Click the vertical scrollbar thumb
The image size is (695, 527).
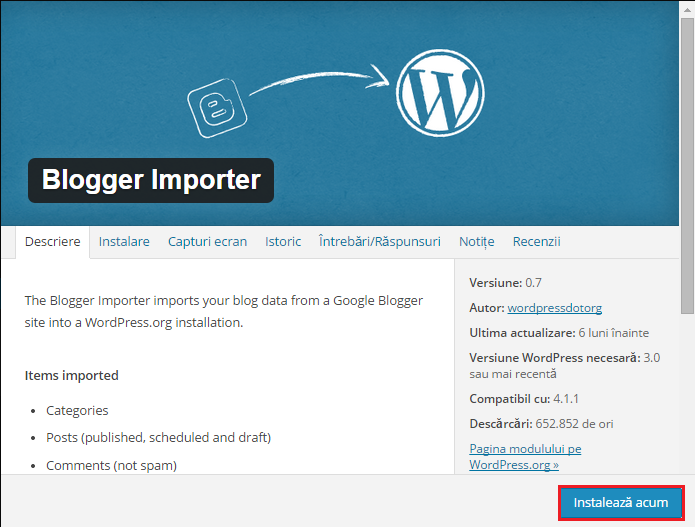coord(687,165)
